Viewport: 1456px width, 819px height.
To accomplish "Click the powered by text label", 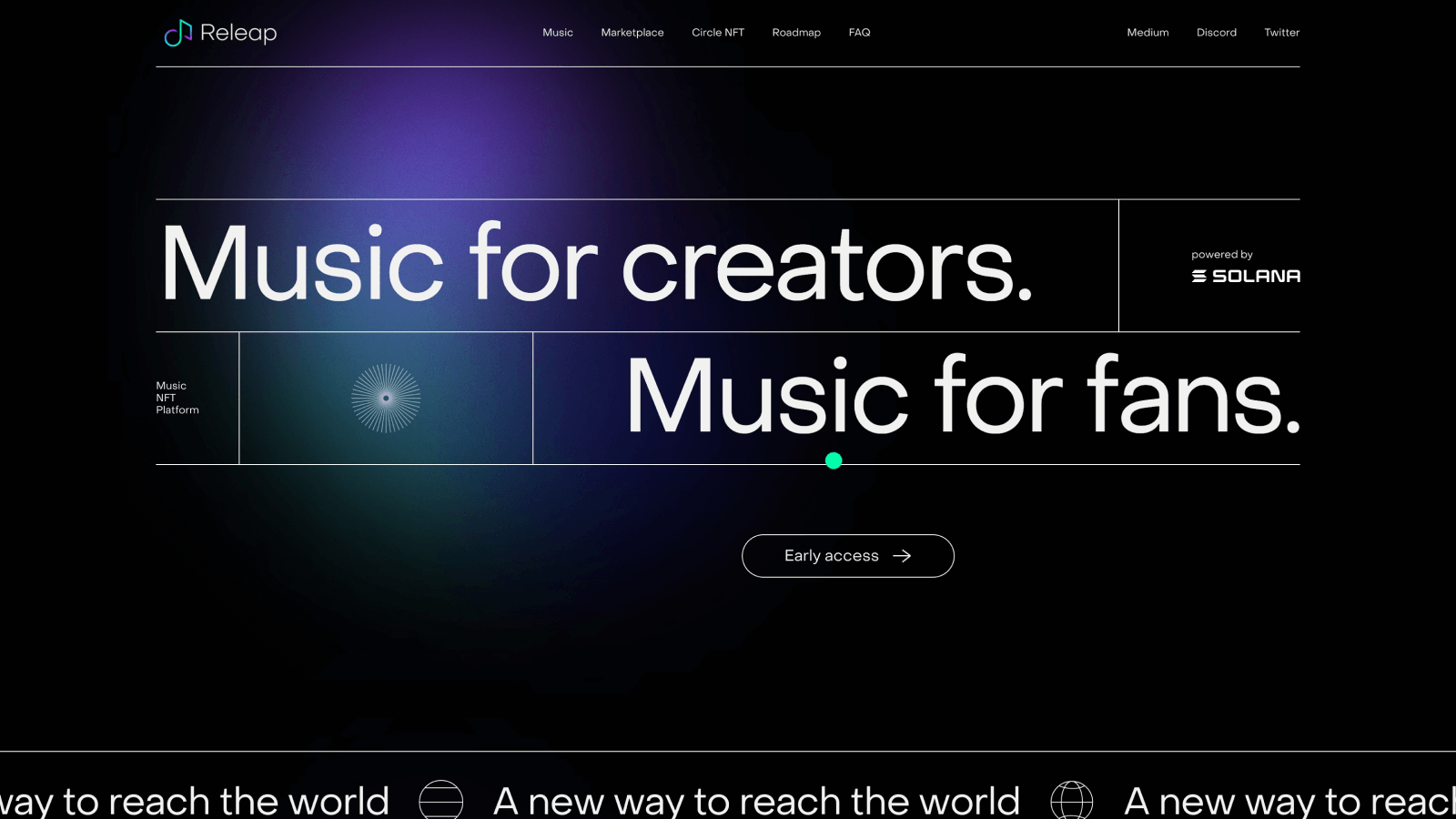I will pyautogui.click(x=1222, y=255).
